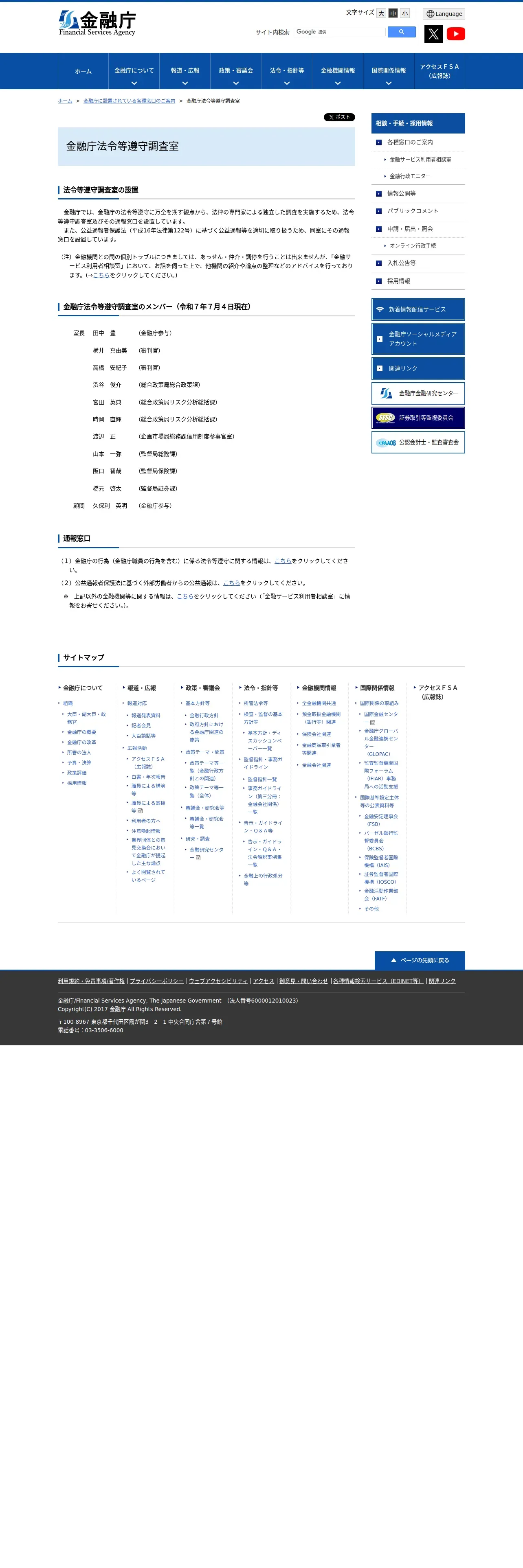This screenshot has height=1568, width=523.
Task: Open Language selector with globe icon
Action: [x=444, y=14]
